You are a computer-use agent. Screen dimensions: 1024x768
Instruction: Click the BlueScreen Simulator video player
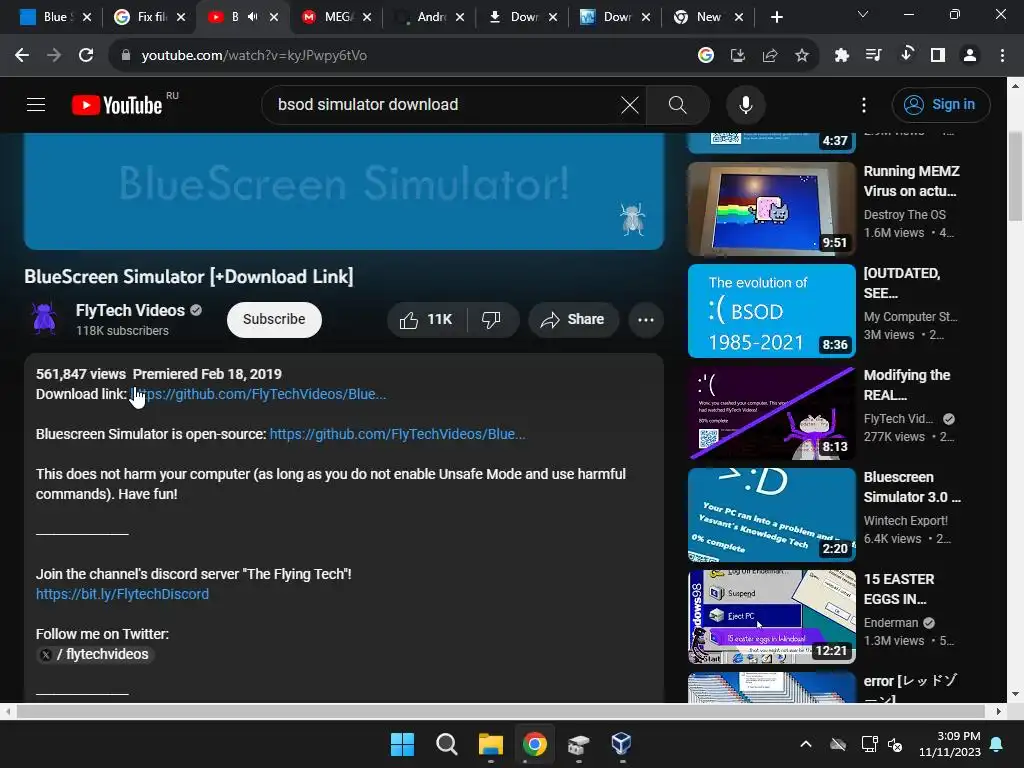(x=344, y=191)
